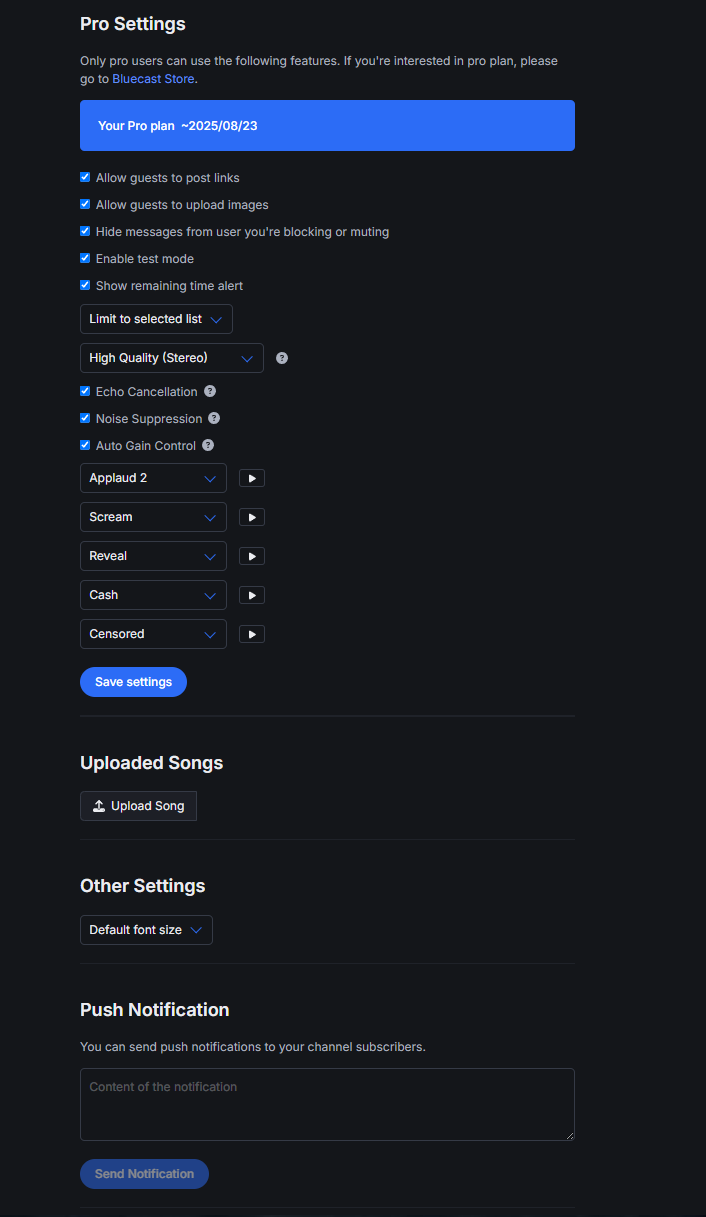Play the Cash sound preview
This screenshot has width=706, height=1217.
pyautogui.click(x=252, y=595)
